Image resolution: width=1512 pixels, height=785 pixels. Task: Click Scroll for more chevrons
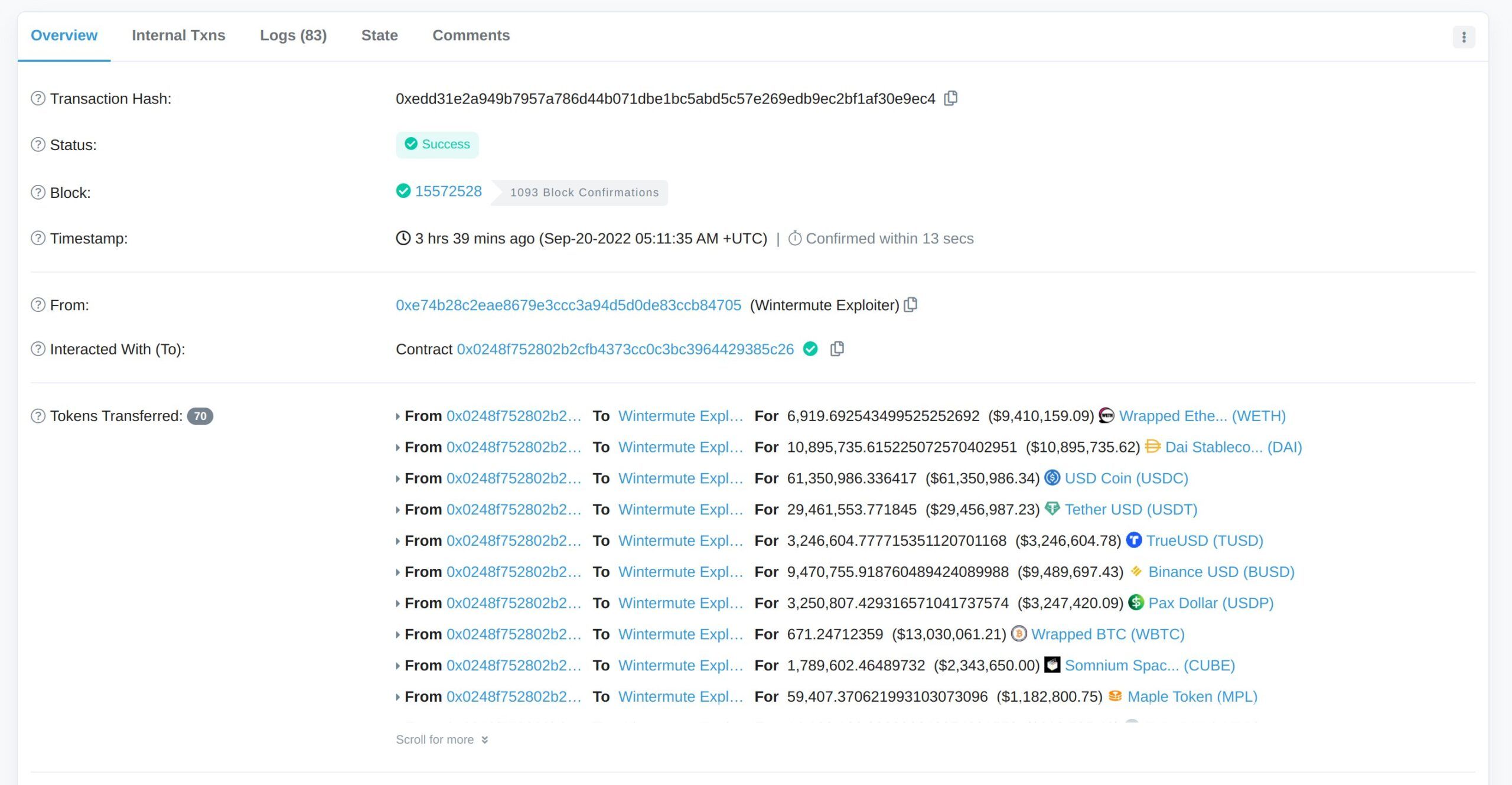(484, 740)
